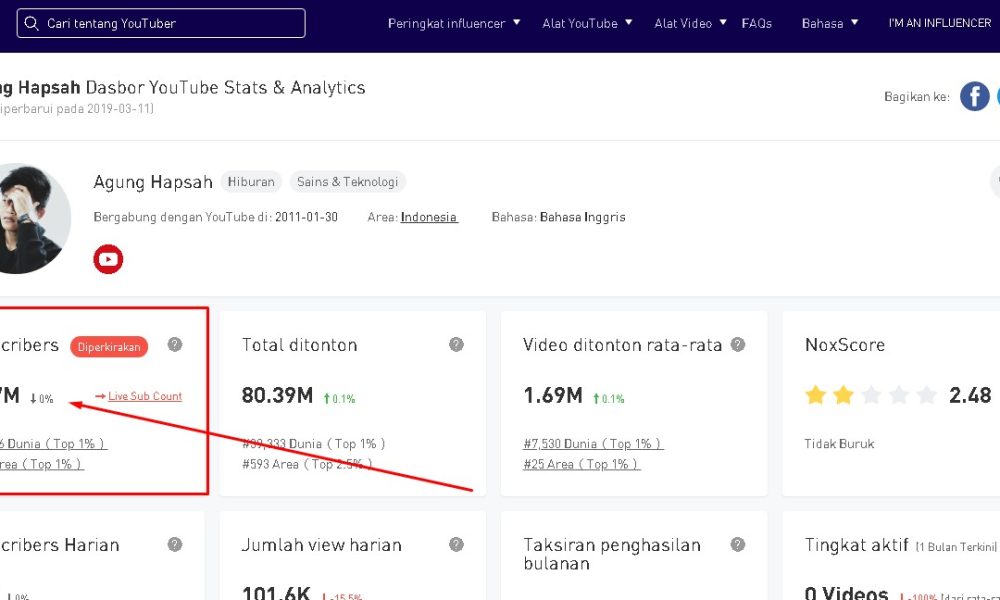
Task: Click the NoxScore card title
Action: [845, 345]
